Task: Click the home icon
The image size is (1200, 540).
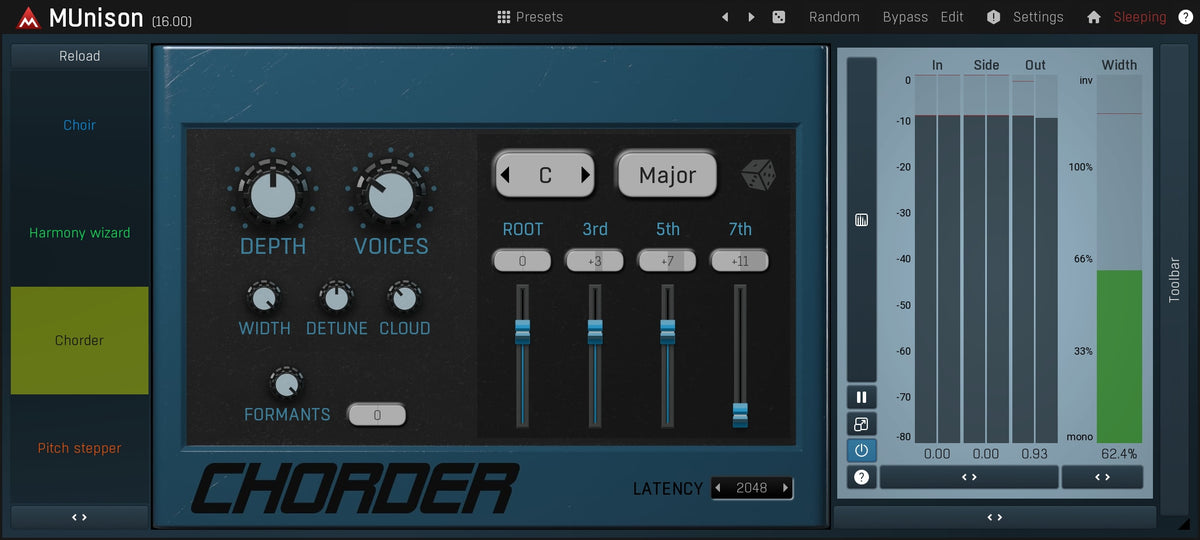Action: [1094, 17]
